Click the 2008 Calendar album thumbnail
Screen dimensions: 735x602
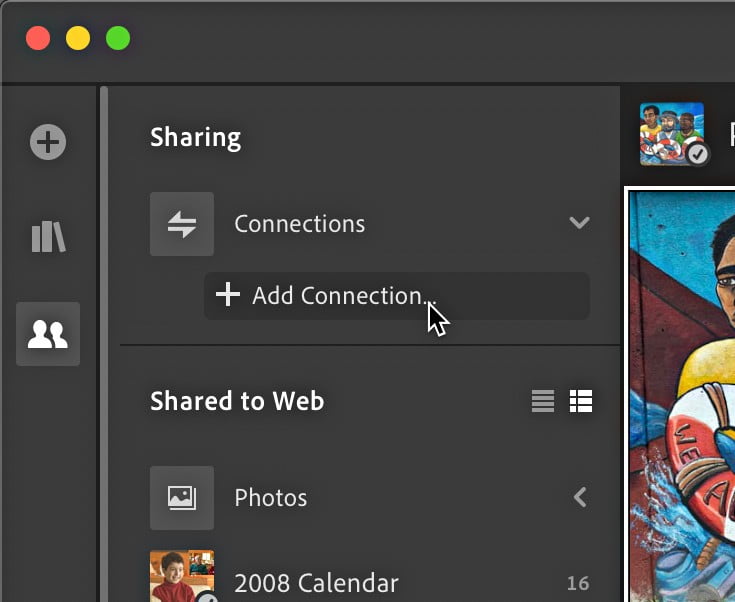(x=181, y=578)
